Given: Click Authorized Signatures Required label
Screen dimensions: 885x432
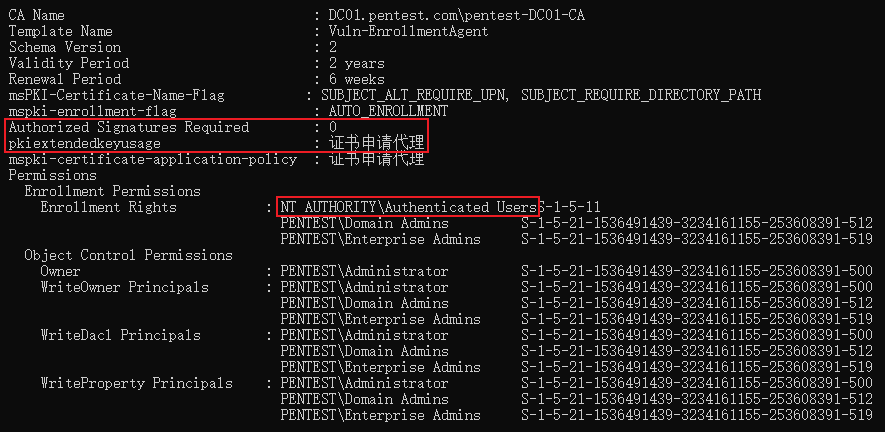Looking at the screenshot, I should [x=129, y=127].
